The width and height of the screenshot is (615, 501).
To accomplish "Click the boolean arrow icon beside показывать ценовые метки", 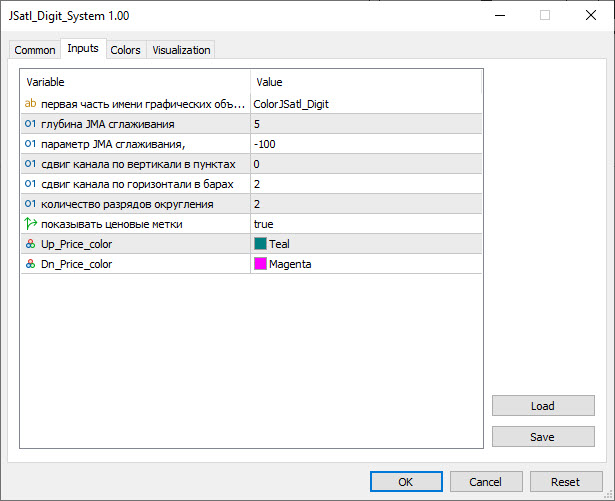I will pos(30,224).
